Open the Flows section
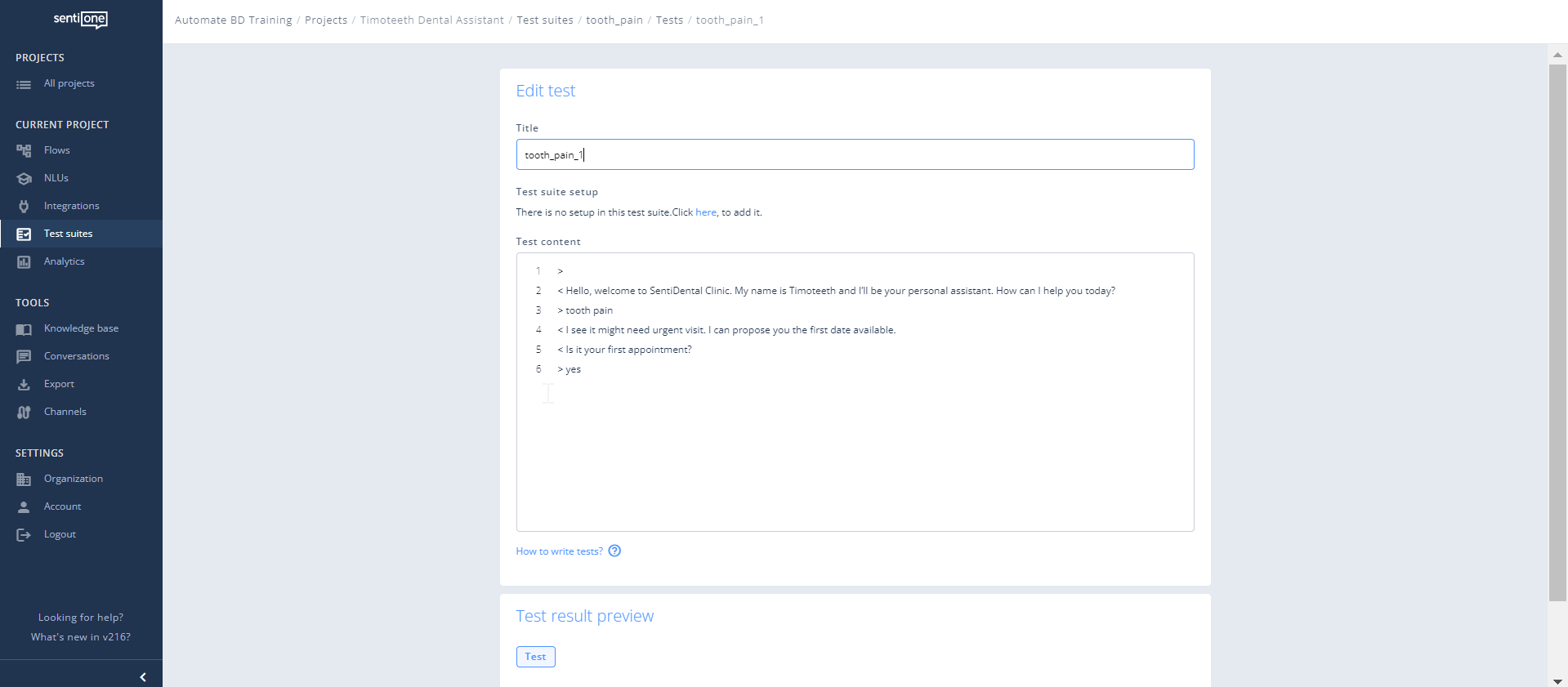Image resolution: width=1568 pixels, height=687 pixels. [57, 150]
